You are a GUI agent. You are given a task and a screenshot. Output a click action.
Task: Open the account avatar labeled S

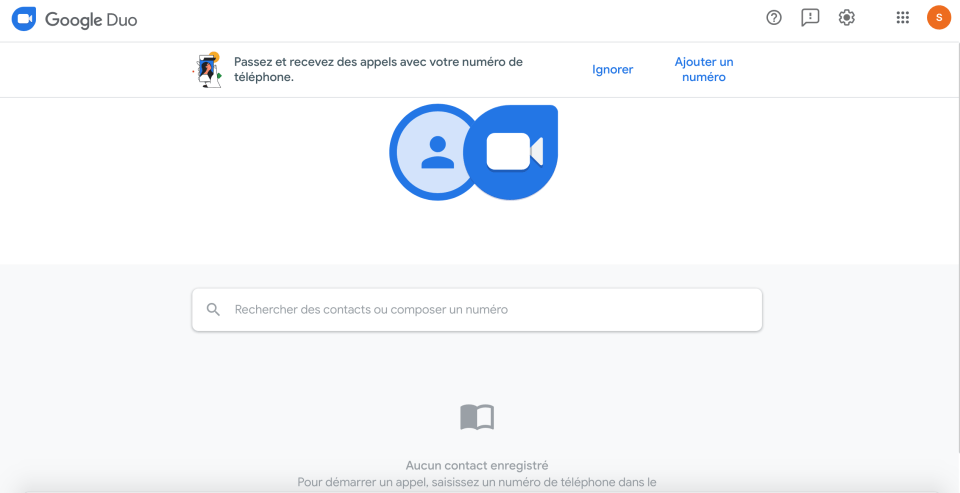click(x=939, y=18)
